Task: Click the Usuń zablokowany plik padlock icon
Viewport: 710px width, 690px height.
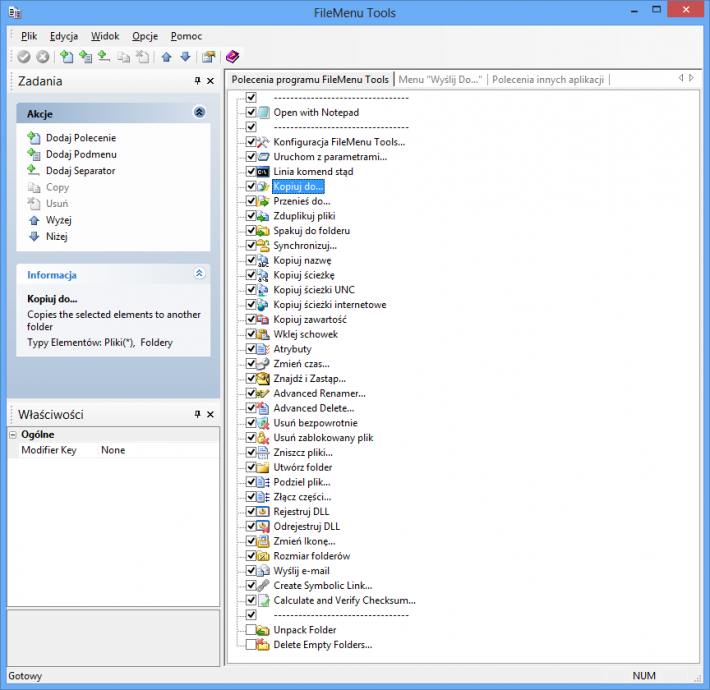Action: pos(263,438)
